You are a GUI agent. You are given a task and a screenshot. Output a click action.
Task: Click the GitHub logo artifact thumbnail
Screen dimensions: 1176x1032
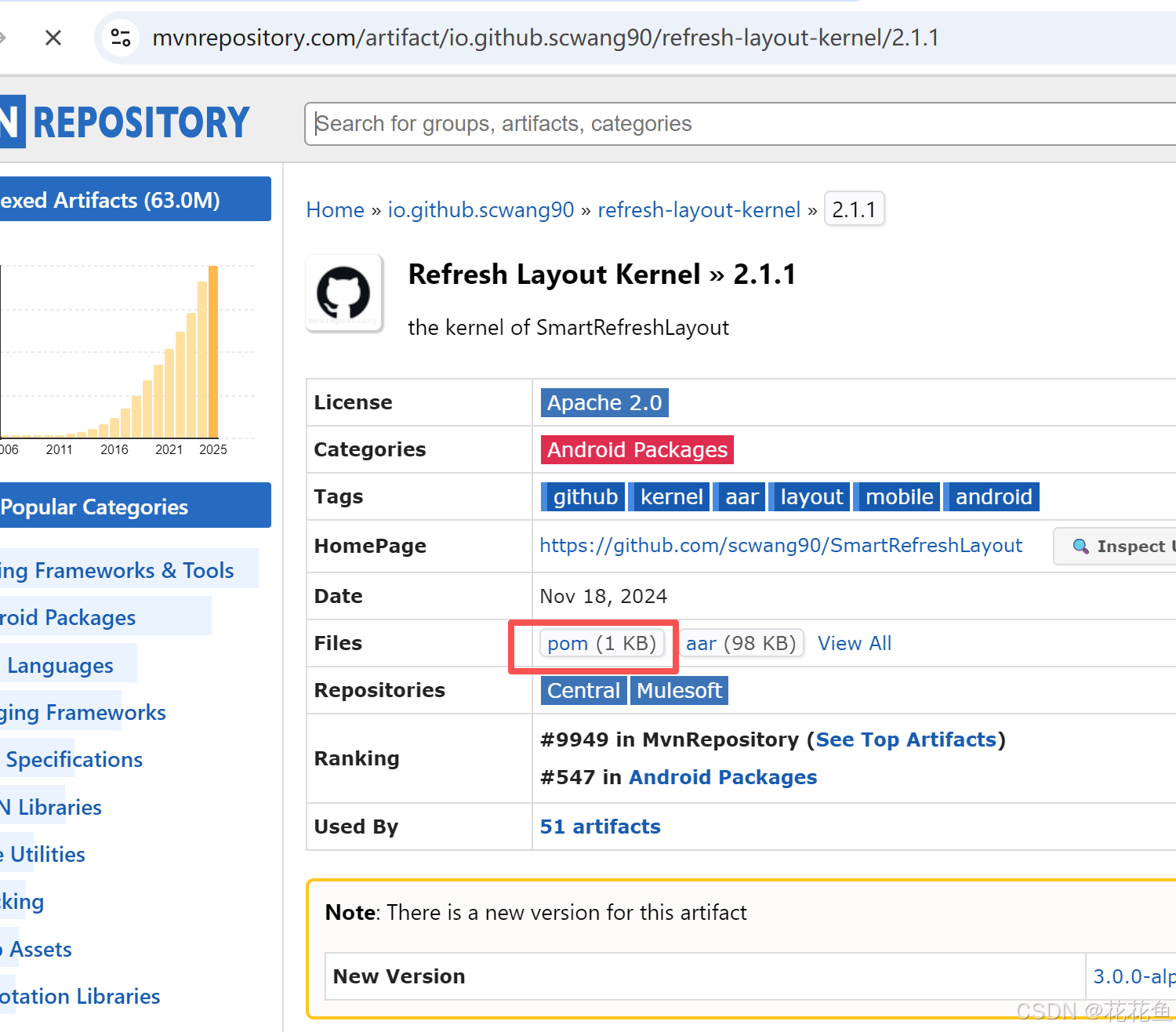(x=343, y=293)
